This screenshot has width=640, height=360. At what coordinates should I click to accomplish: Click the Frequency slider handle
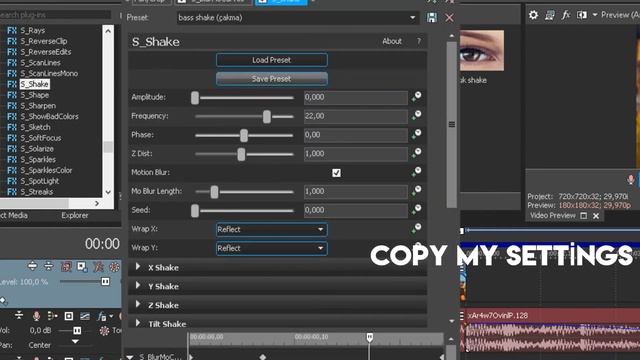(267, 117)
